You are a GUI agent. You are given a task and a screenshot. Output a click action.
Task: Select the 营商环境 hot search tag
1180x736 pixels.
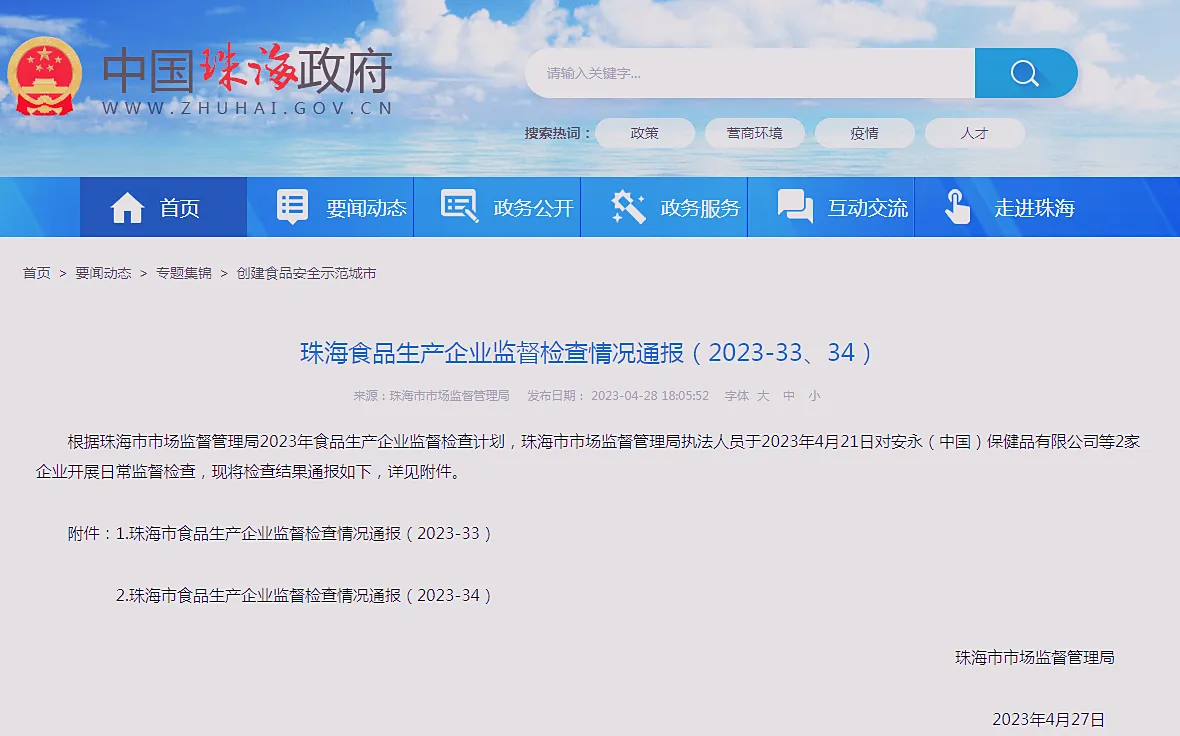click(755, 133)
